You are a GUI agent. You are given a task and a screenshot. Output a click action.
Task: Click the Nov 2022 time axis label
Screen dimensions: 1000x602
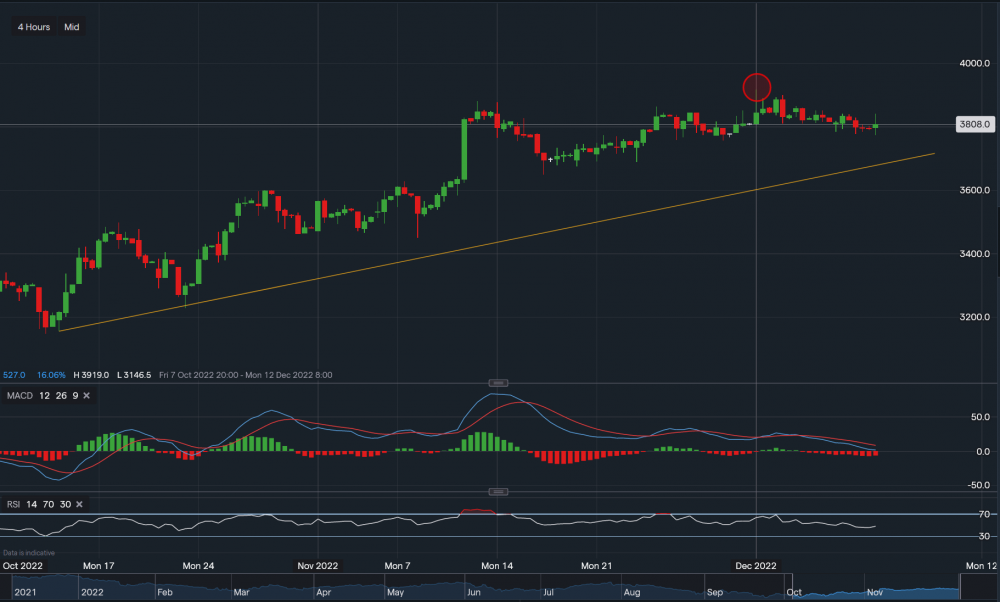click(319, 565)
